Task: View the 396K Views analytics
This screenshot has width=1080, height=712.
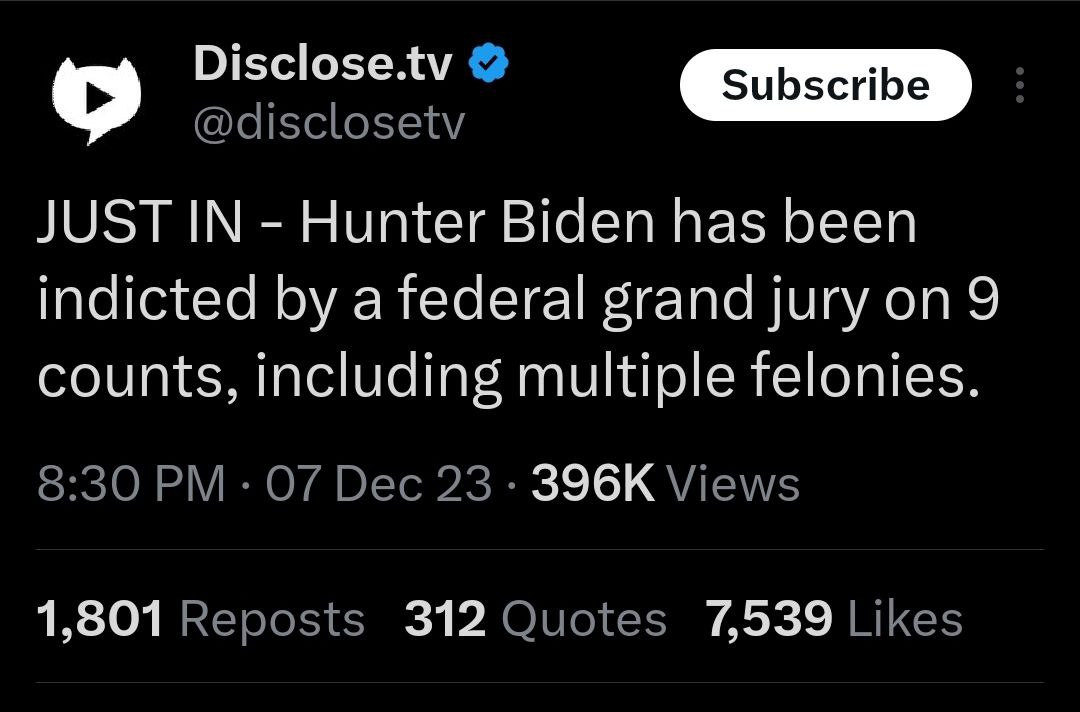Action: click(x=665, y=484)
